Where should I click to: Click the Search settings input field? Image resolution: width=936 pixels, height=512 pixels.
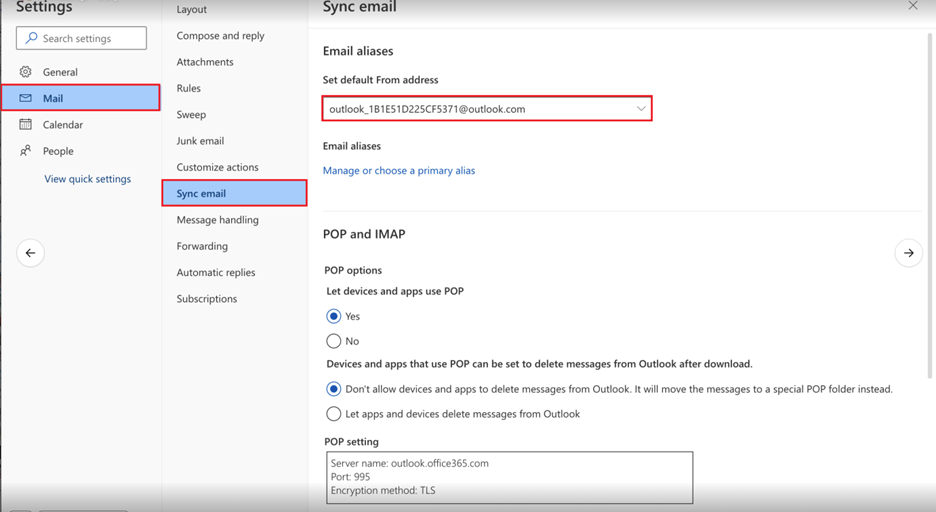pyautogui.click(x=92, y=38)
